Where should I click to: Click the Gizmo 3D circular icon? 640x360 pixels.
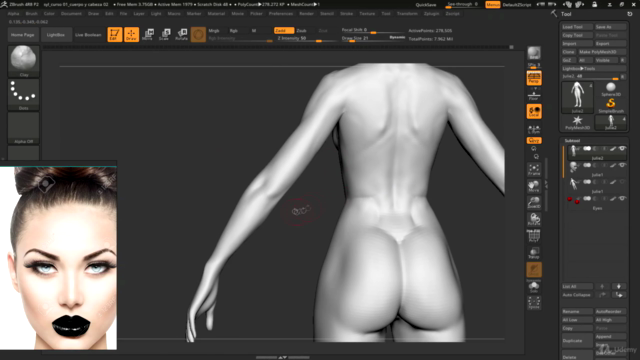click(198, 34)
